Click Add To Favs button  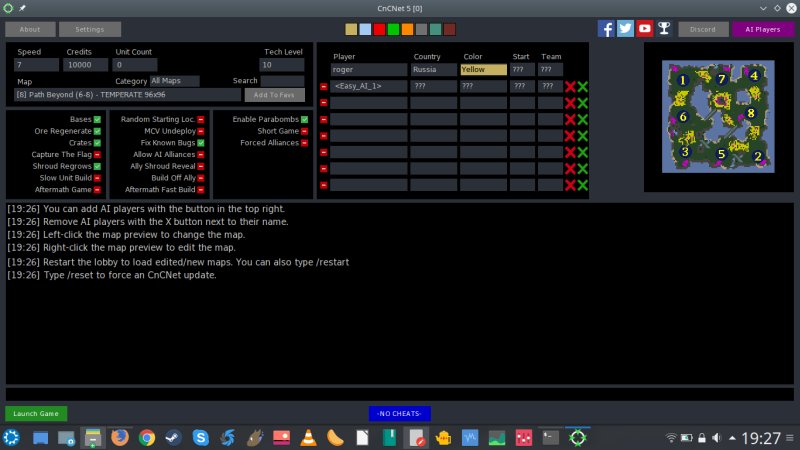(x=274, y=95)
